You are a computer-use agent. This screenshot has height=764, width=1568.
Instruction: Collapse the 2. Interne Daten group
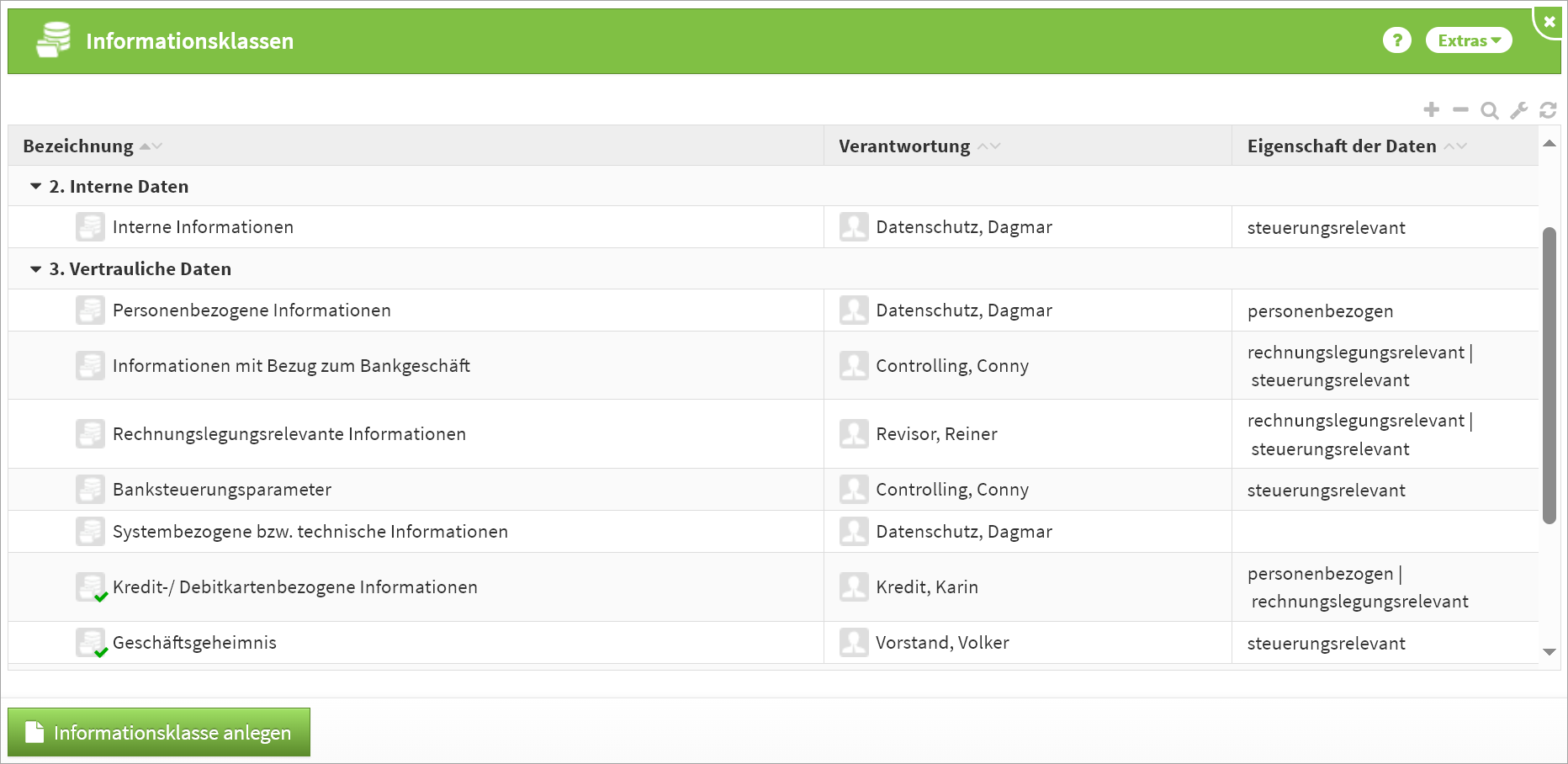[x=35, y=187]
